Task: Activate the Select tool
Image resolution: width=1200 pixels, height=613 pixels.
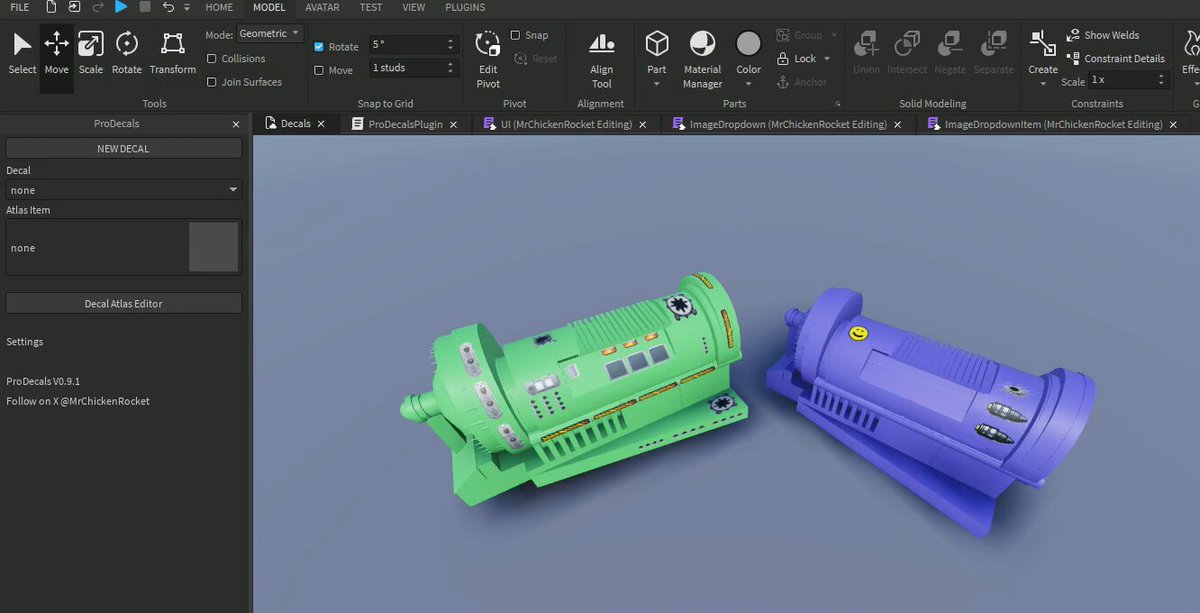Action: tap(22, 54)
